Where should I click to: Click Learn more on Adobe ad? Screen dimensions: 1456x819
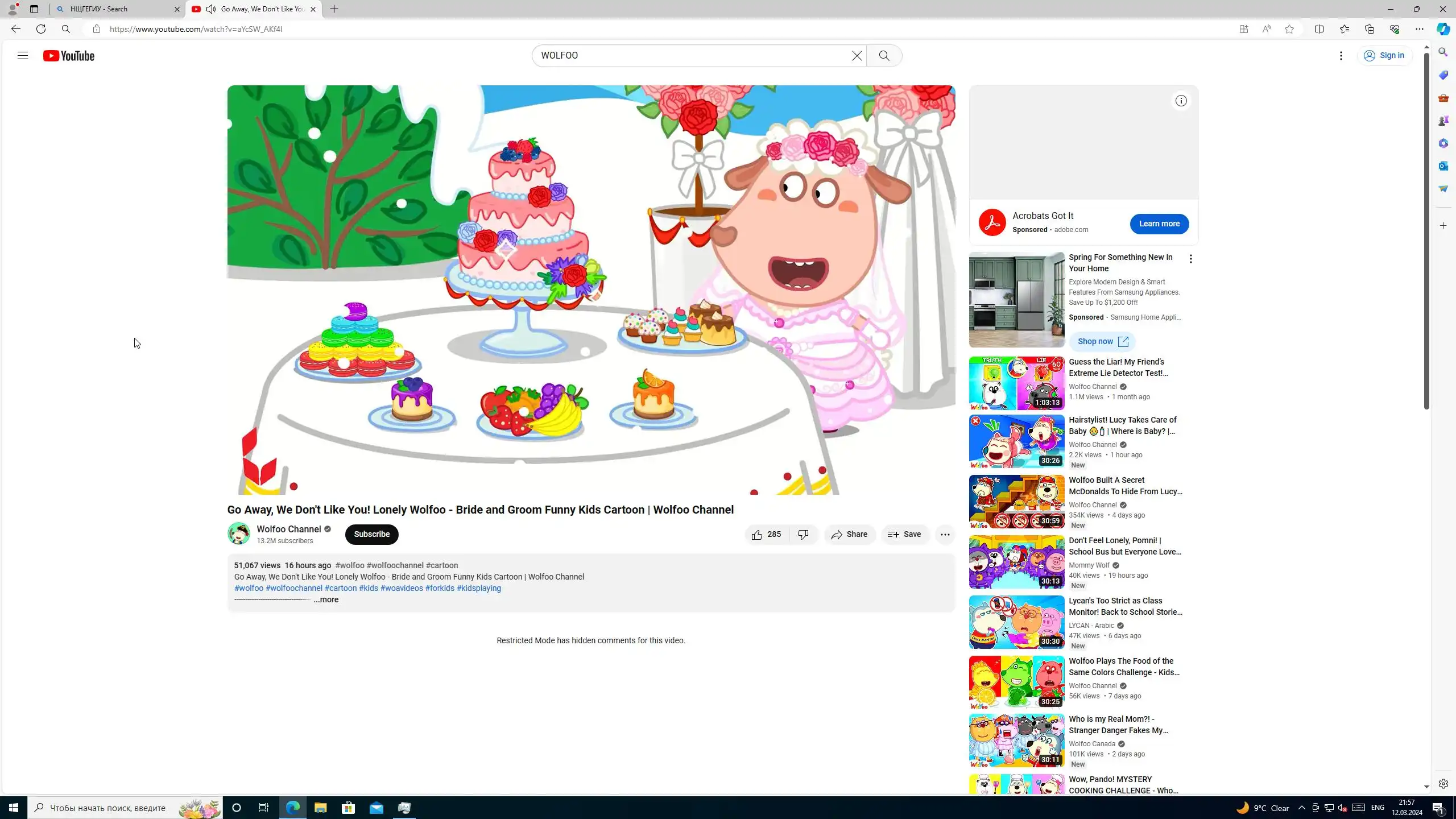point(1159,224)
